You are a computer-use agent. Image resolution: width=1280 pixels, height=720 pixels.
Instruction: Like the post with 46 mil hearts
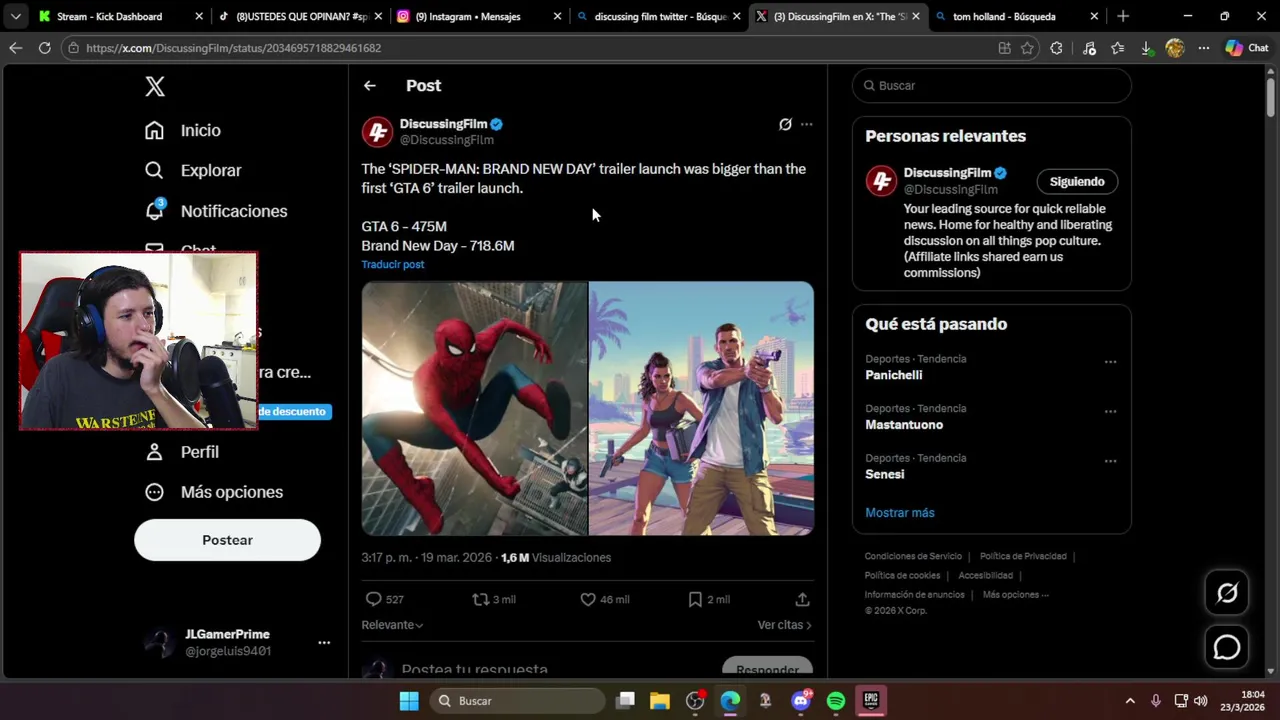click(588, 599)
